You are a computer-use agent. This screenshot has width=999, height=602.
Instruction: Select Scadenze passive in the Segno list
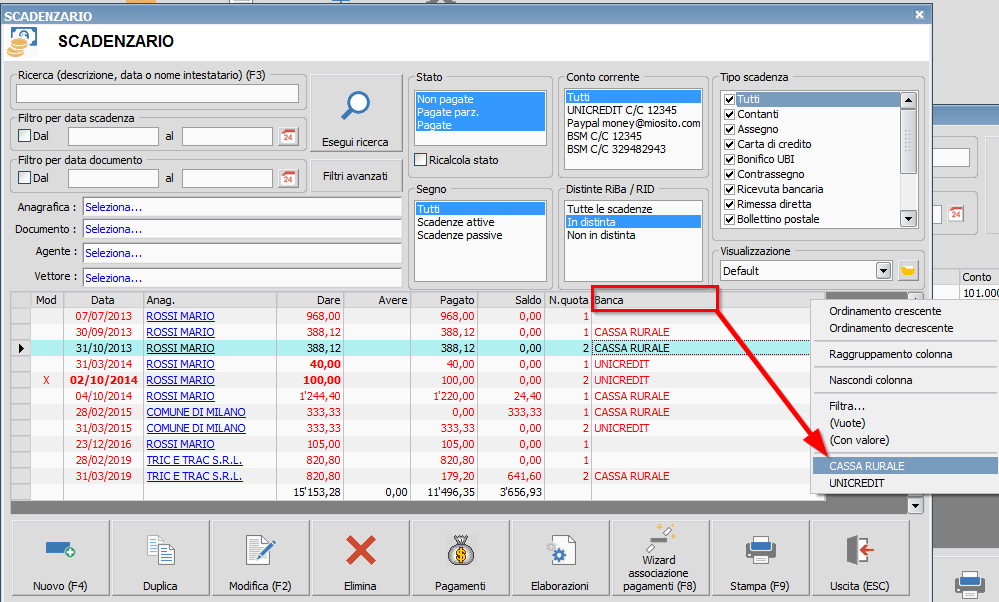click(480, 235)
